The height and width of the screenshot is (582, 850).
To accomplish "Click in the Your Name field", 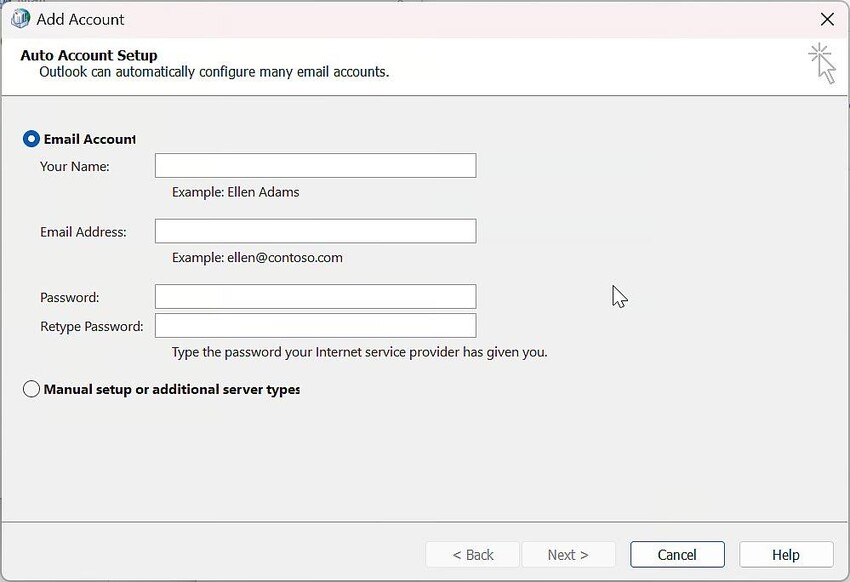I will tap(315, 165).
